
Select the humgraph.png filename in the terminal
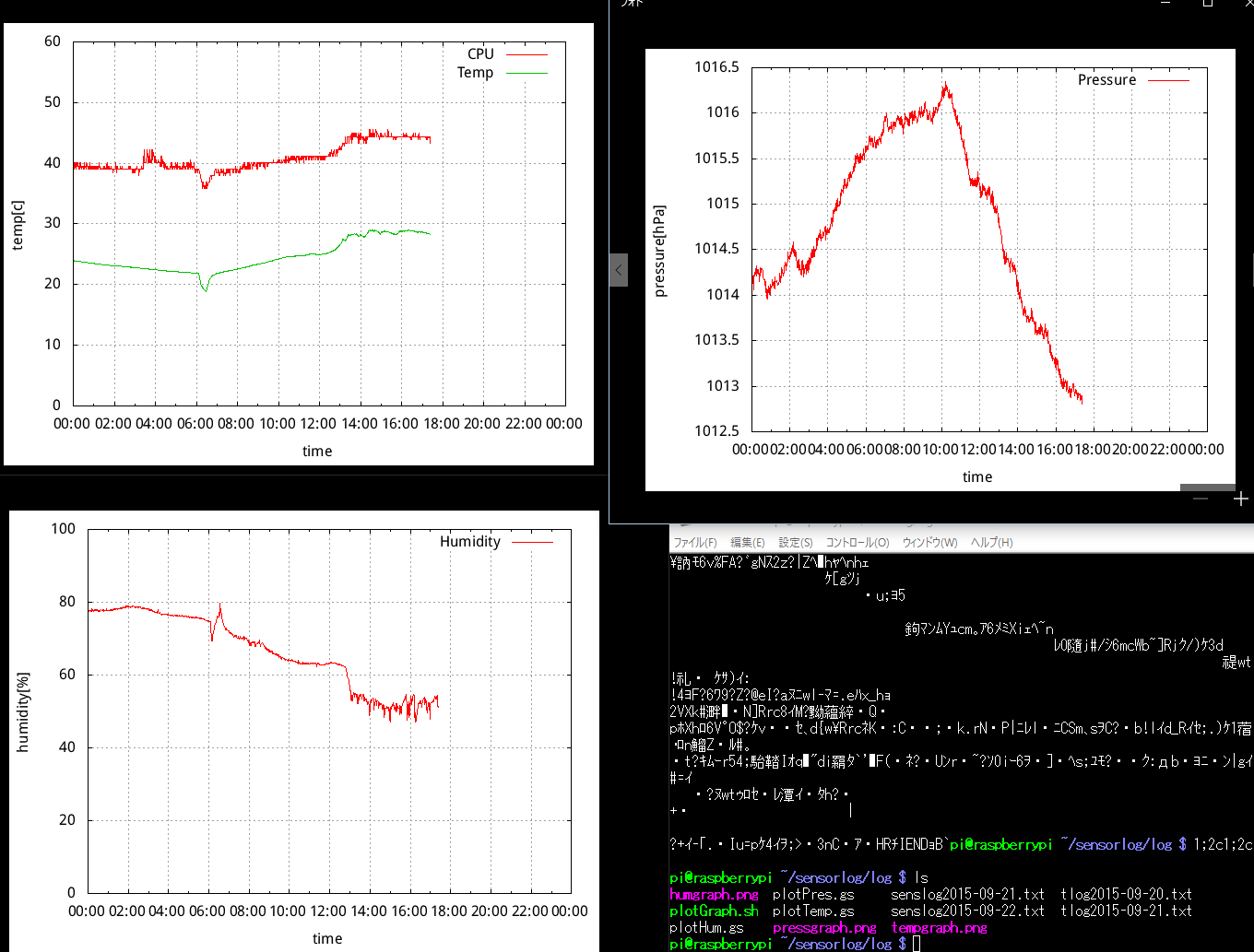713,894
